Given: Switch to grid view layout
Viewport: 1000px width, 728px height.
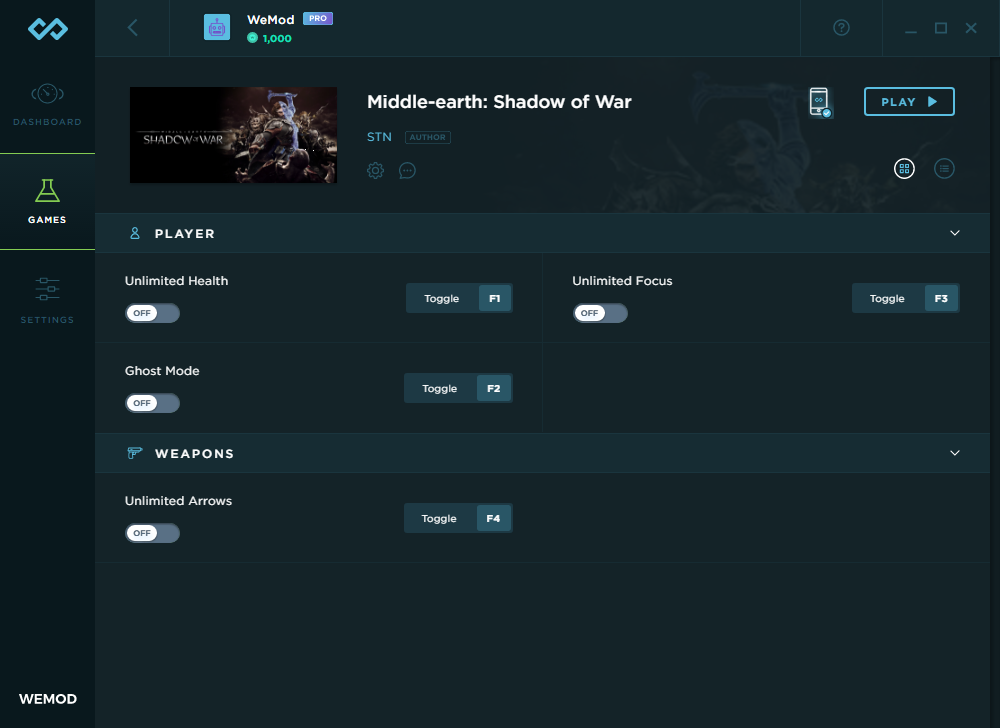Looking at the screenshot, I should (x=904, y=168).
